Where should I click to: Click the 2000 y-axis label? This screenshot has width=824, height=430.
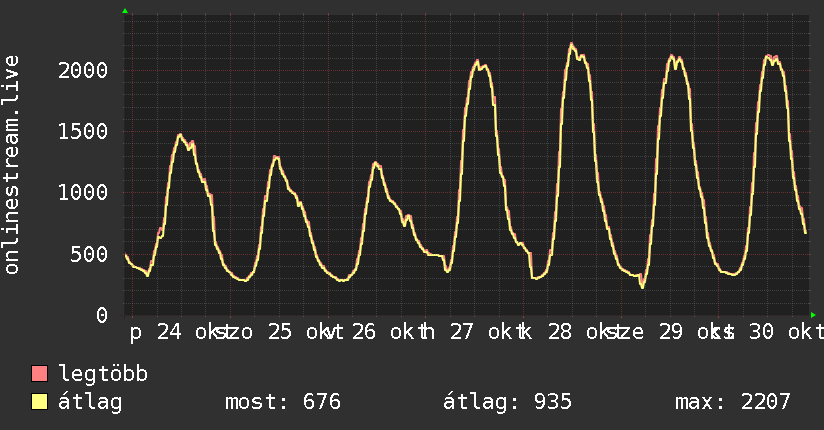tap(83, 70)
